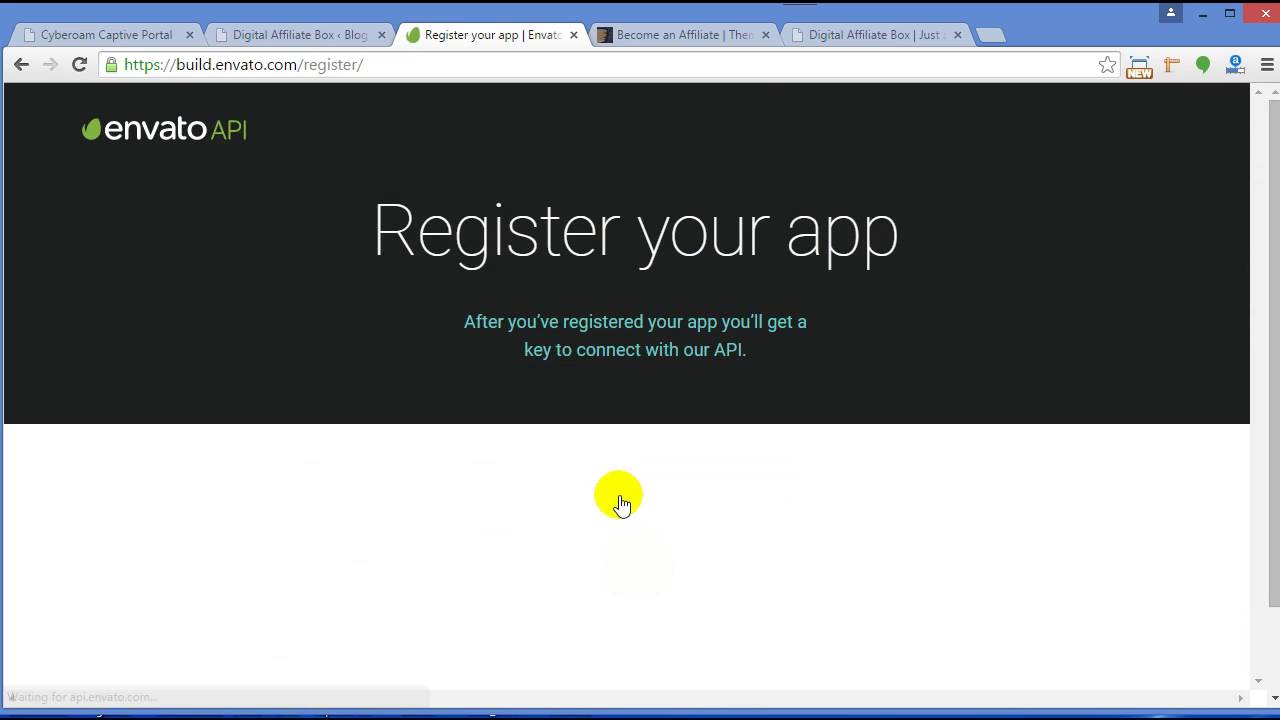
Task: Click the vertical scrollbar thumb
Action: [1274, 353]
